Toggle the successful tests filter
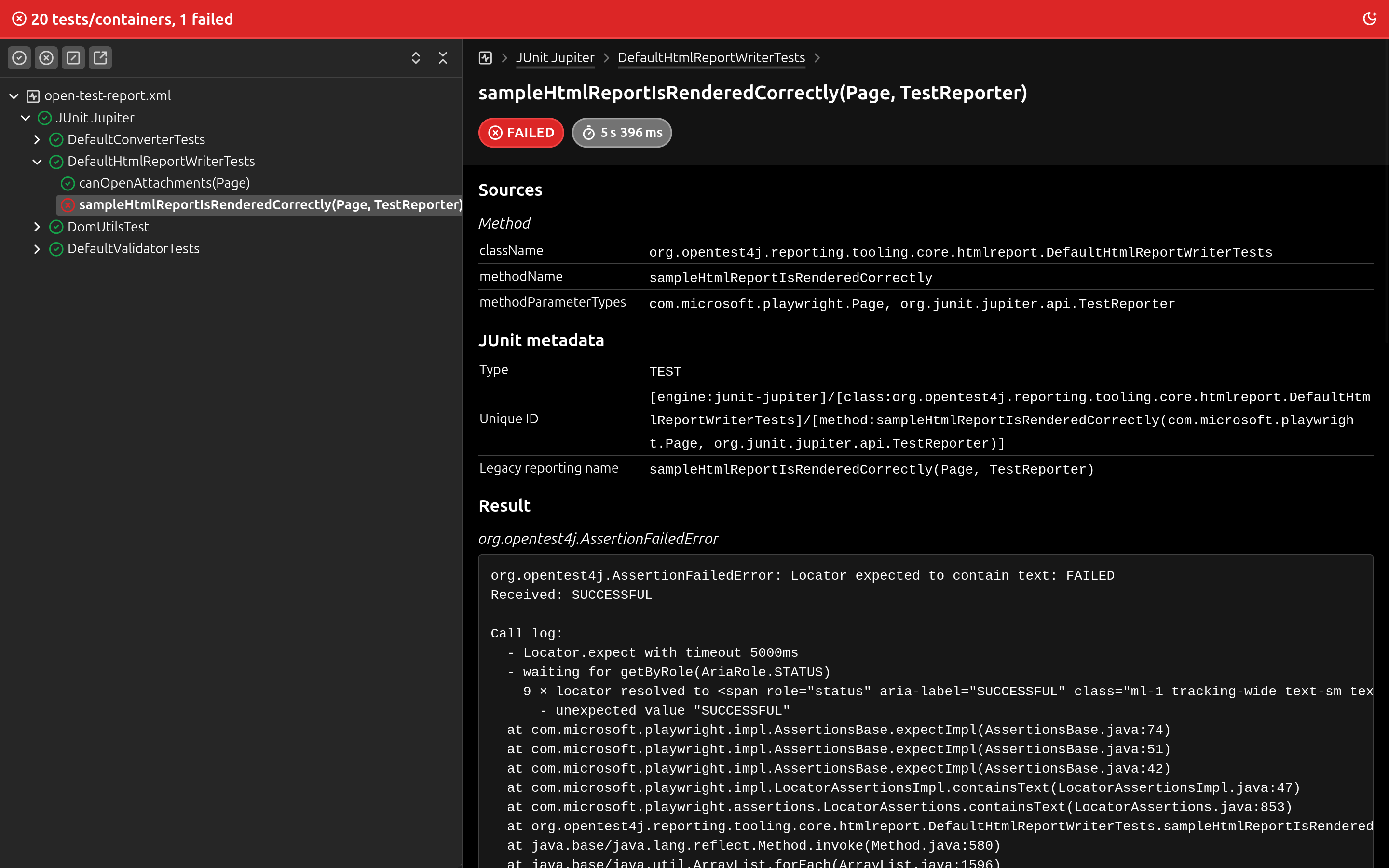This screenshot has height=868, width=1389. (x=19, y=58)
